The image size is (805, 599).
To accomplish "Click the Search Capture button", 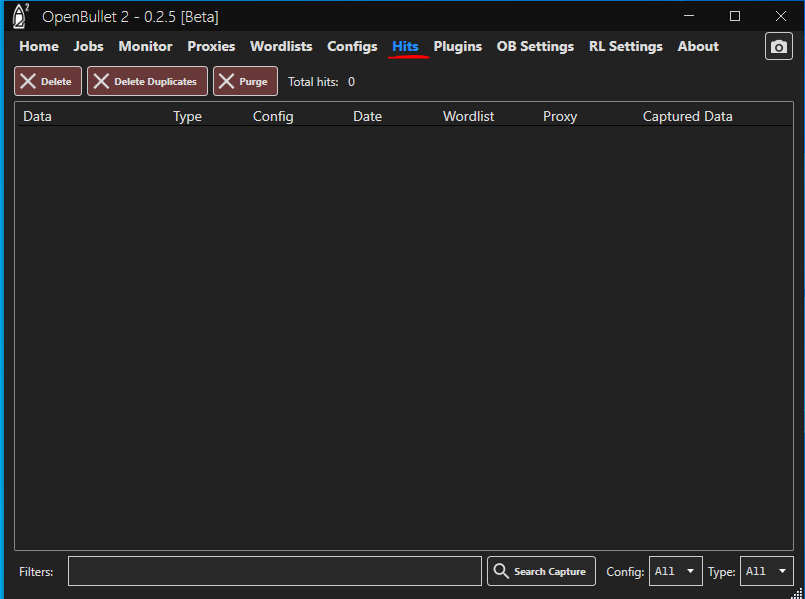I will click(541, 571).
